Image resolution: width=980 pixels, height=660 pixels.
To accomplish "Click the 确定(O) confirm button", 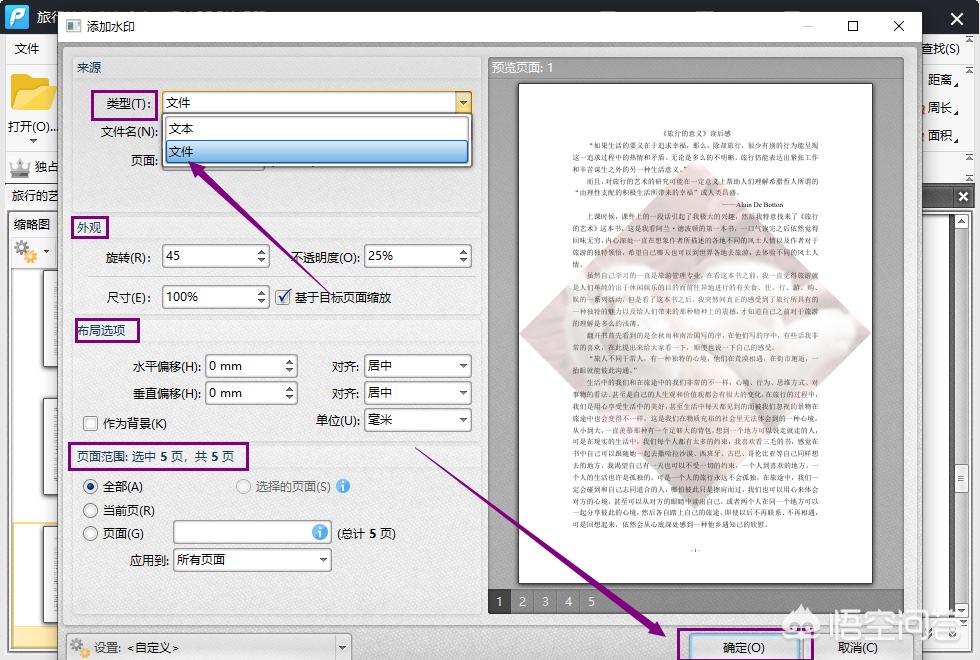I will (x=744, y=646).
